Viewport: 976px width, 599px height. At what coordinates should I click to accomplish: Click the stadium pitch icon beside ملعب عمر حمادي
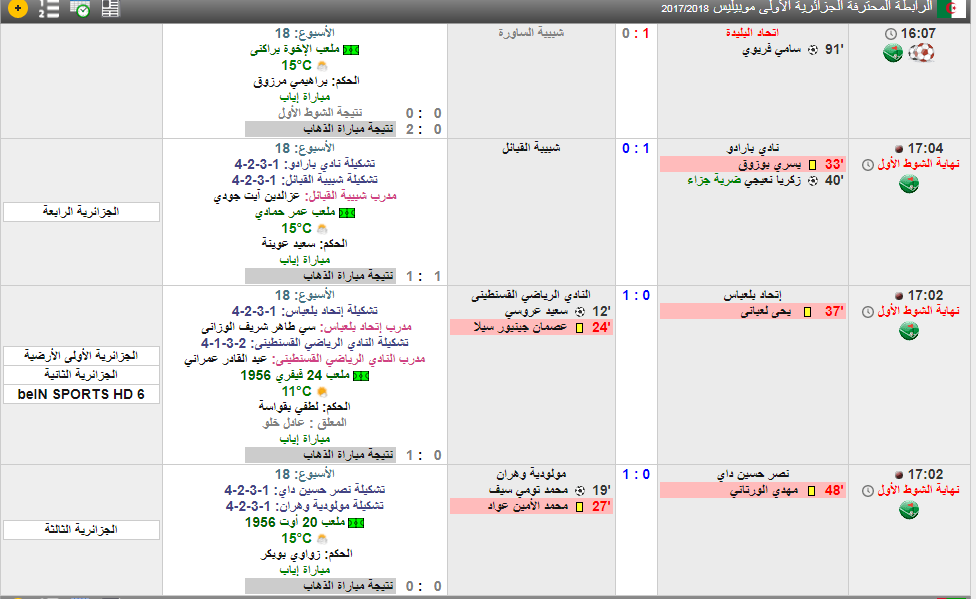(x=347, y=213)
